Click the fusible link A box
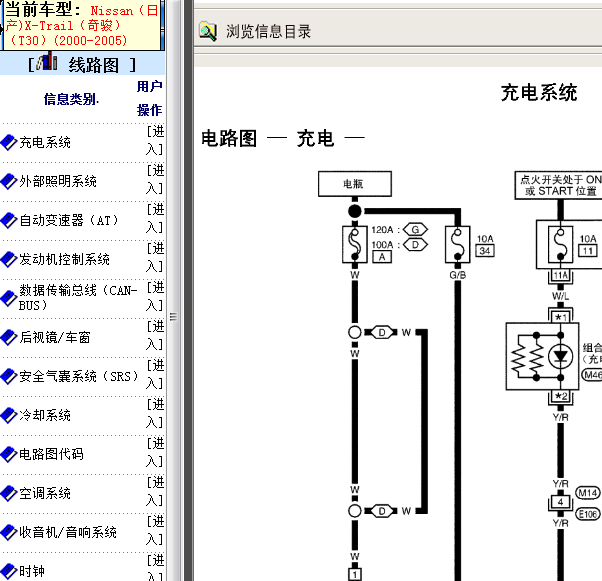Image resolution: width=602 pixels, height=581 pixels. (382, 257)
